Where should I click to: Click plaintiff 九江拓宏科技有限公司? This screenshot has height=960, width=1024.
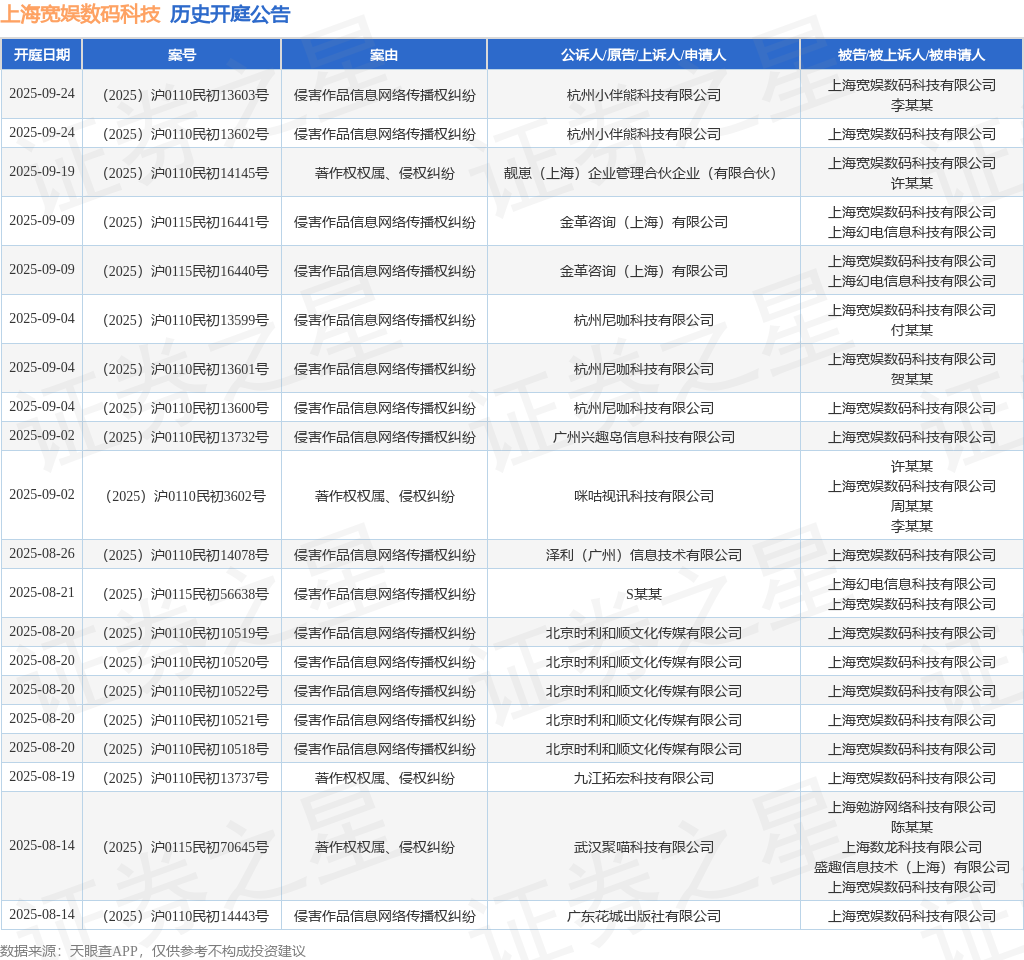point(643,778)
